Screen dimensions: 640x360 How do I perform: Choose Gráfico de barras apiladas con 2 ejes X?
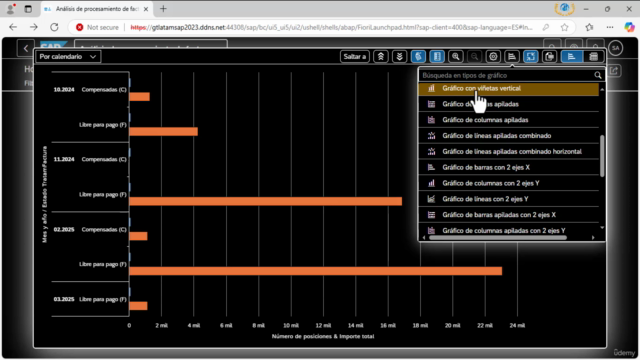click(x=509, y=215)
